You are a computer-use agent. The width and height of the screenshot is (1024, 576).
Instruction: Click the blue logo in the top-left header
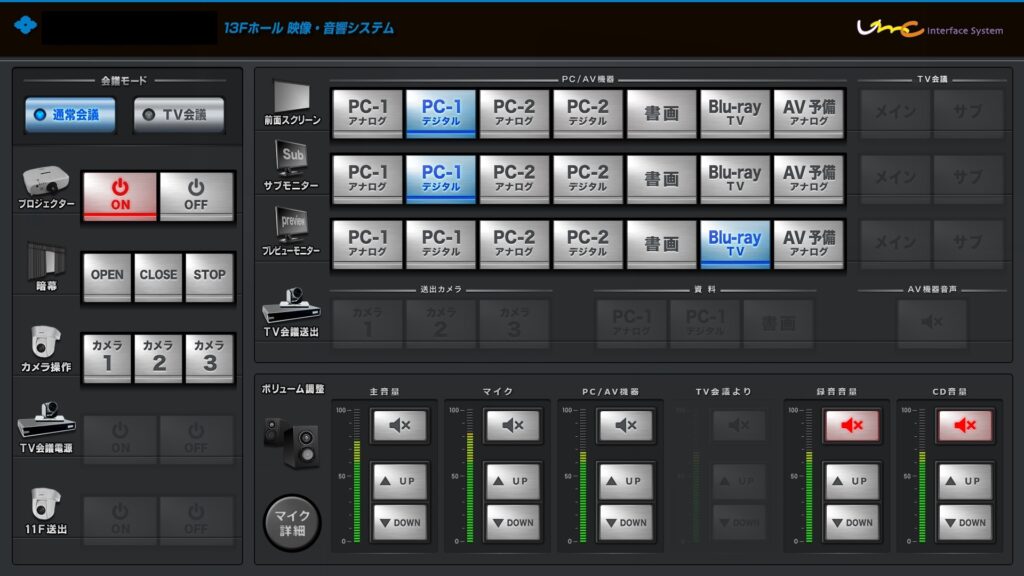click(x=26, y=26)
